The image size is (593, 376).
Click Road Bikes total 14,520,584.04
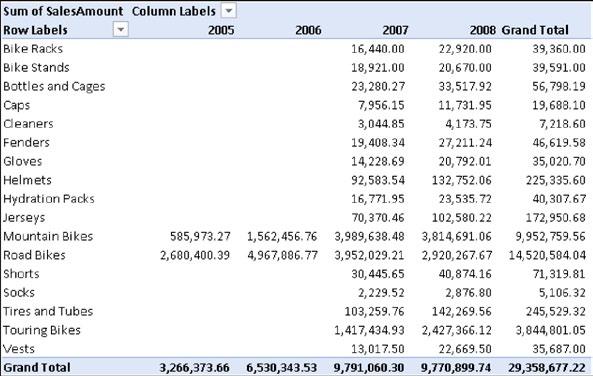tap(547, 255)
